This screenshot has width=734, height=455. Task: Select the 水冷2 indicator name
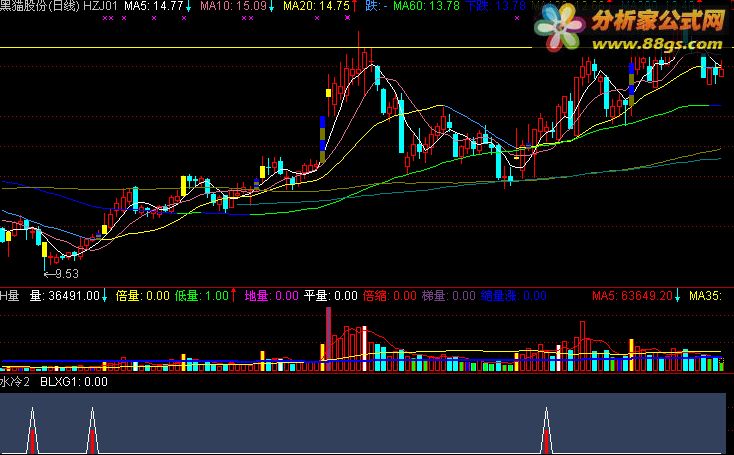click(x=15, y=382)
